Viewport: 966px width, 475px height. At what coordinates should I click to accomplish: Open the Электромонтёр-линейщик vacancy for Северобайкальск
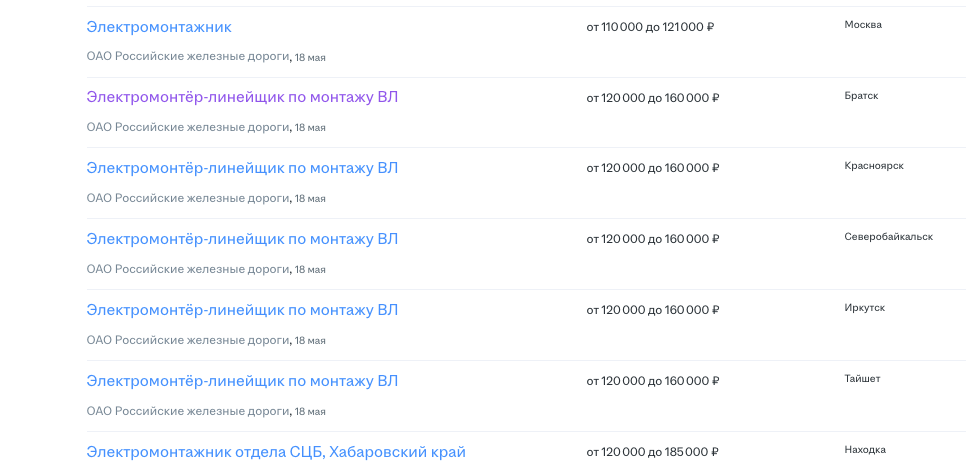pyautogui.click(x=242, y=239)
